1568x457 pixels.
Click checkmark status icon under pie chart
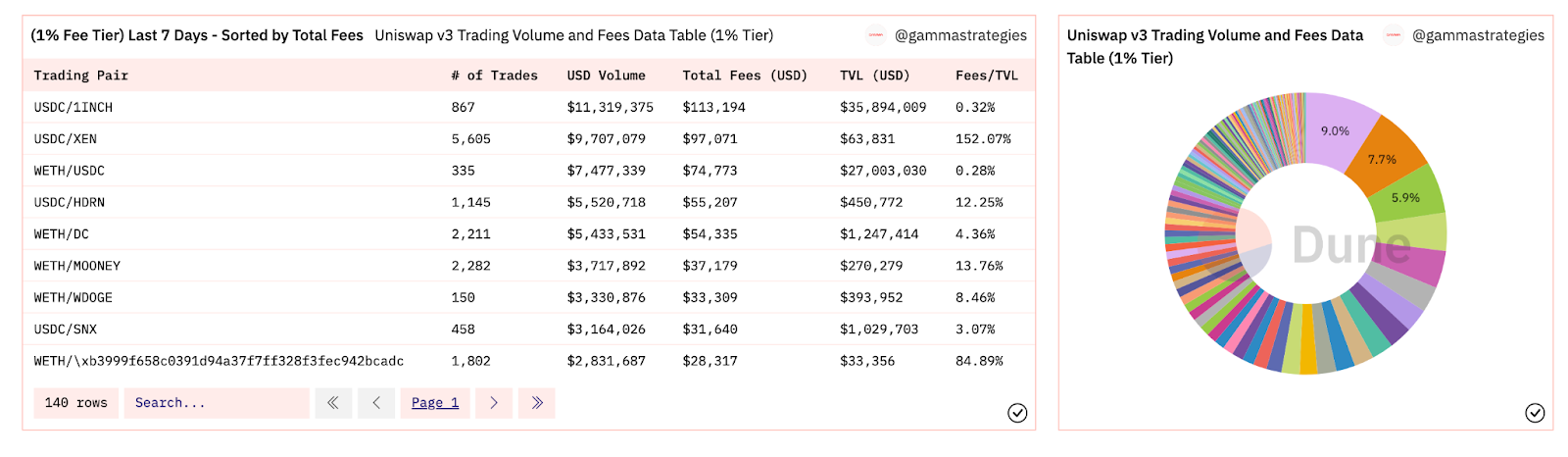[x=1535, y=413]
